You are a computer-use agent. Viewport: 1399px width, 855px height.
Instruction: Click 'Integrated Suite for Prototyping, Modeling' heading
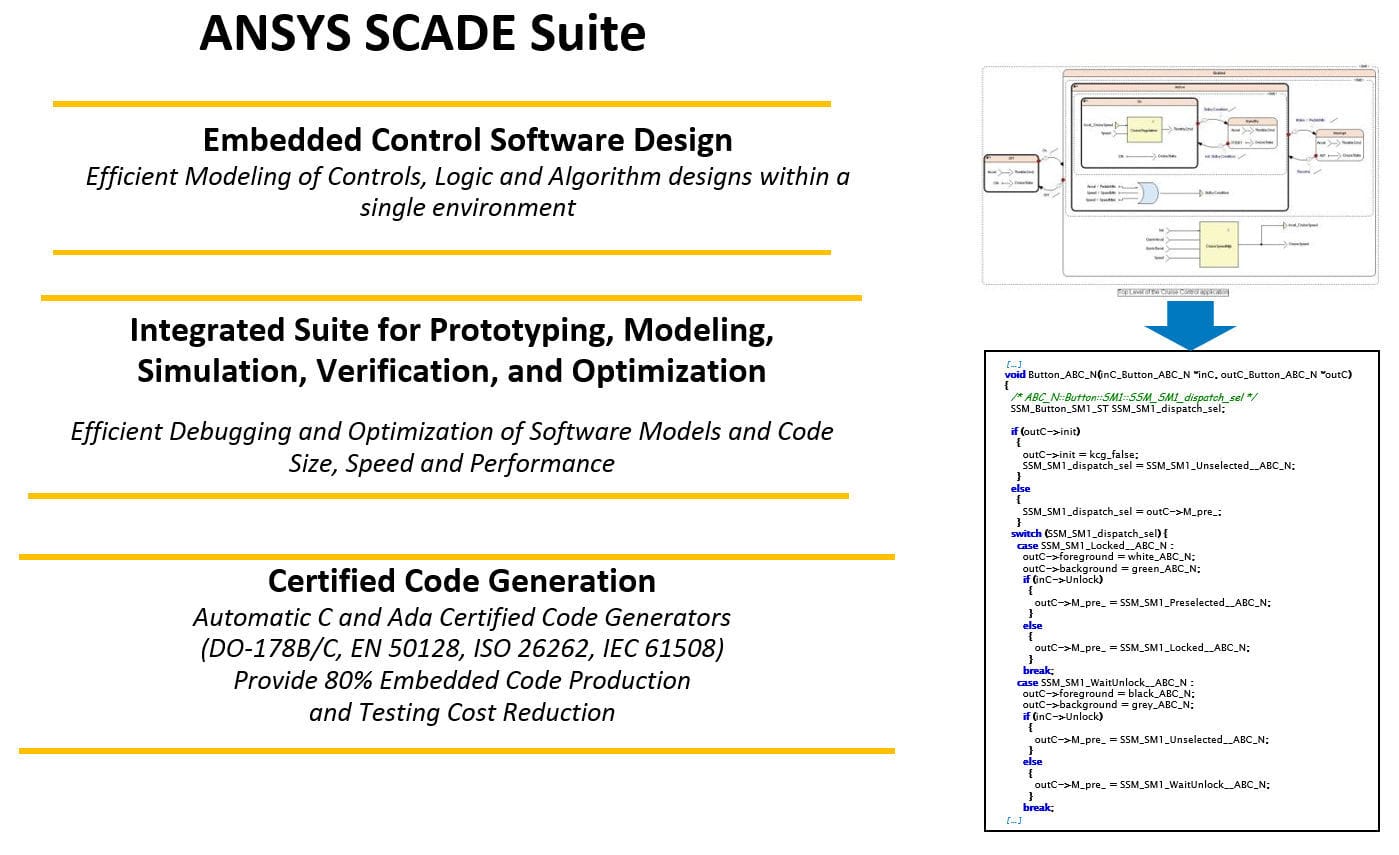point(451,330)
